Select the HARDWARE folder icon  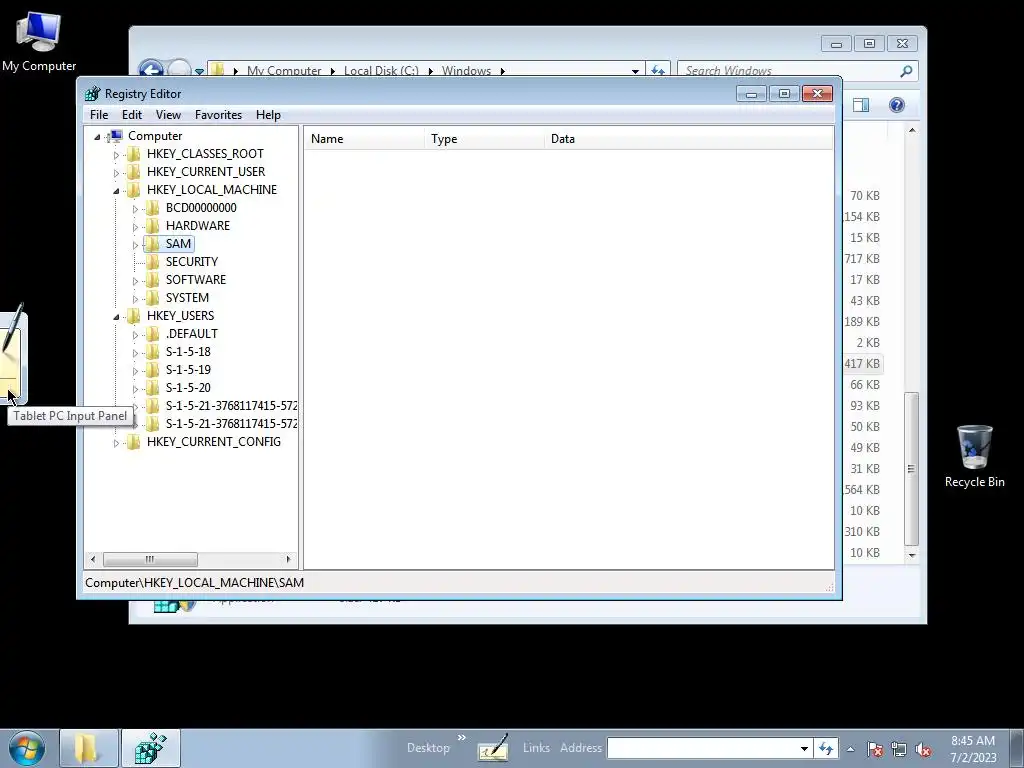pos(152,225)
